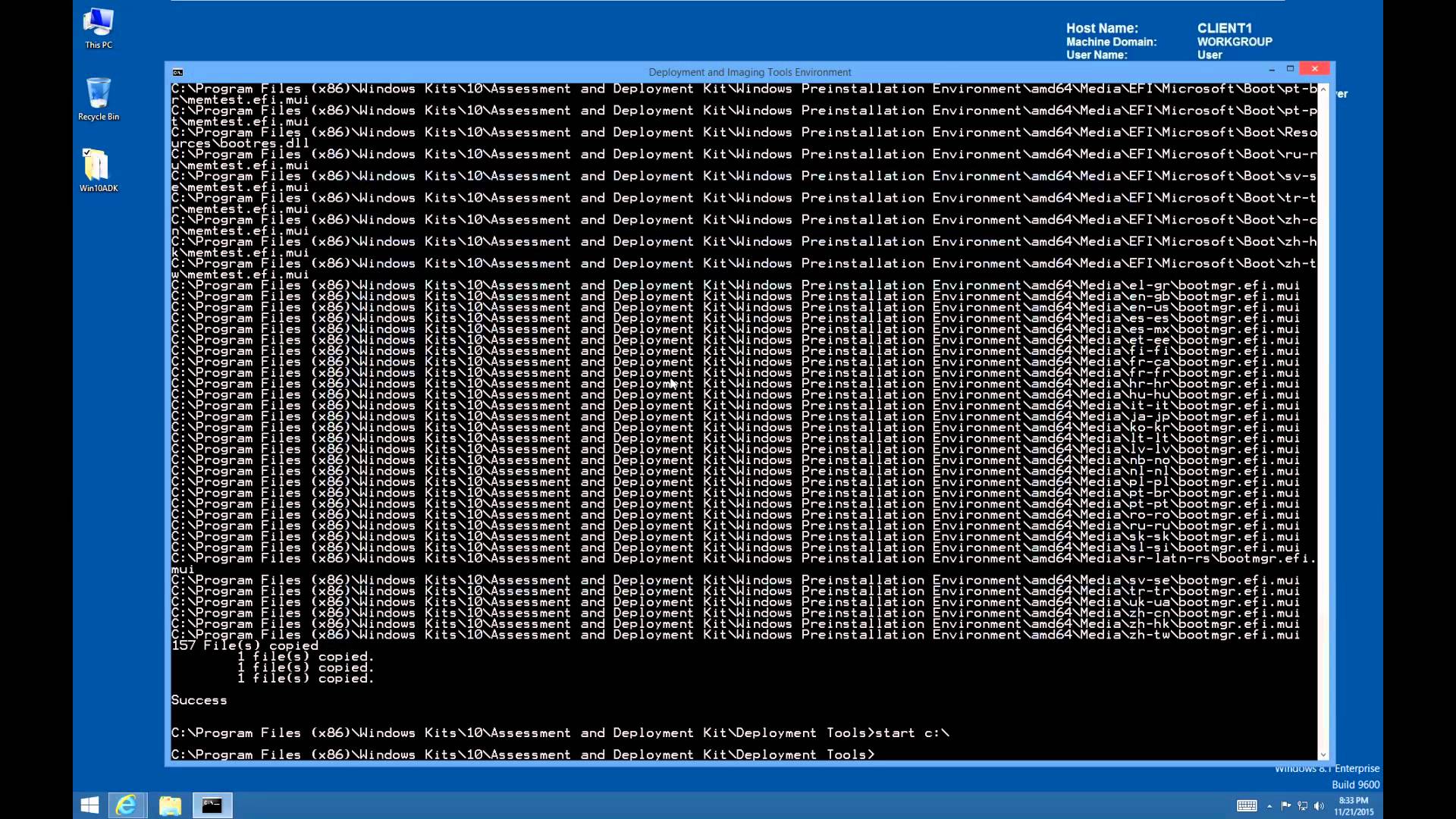
Task: Click Recycle Bin desktop icon
Action: (x=99, y=99)
